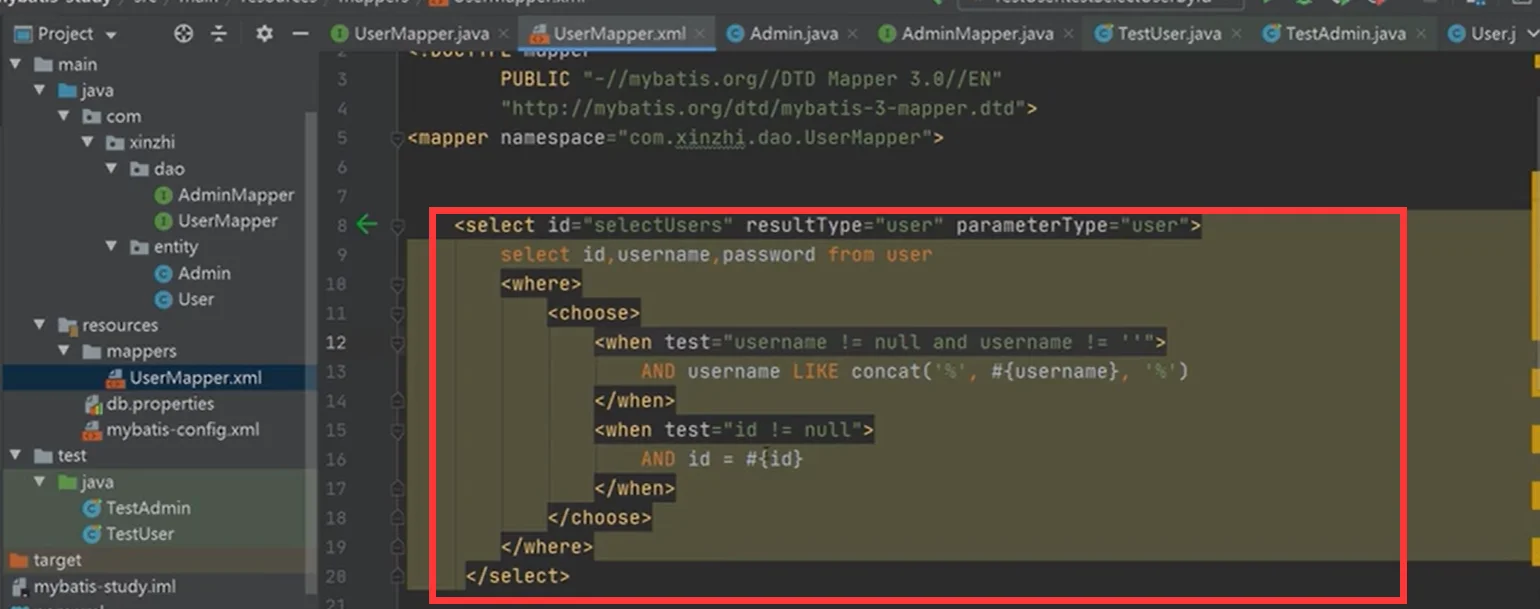Open the Project panel gear settings
The height and width of the screenshot is (609, 1540).
264,34
